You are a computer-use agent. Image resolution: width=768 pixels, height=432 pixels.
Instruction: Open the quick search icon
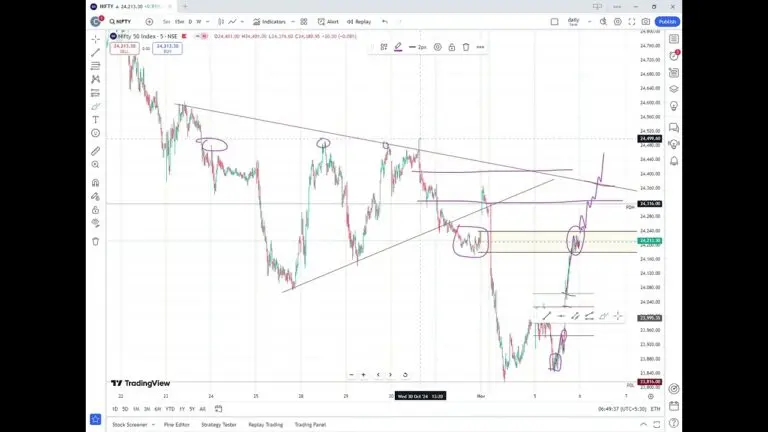point(603,22)
